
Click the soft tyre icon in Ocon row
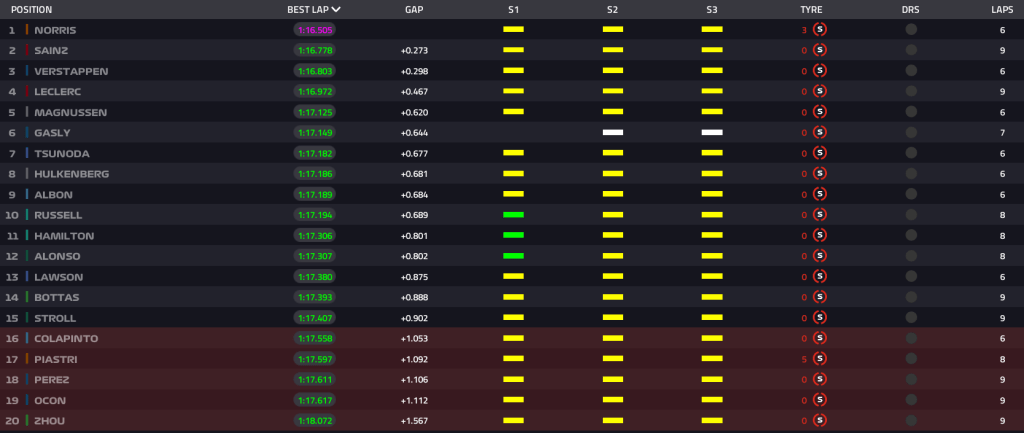tap(820, 400)
